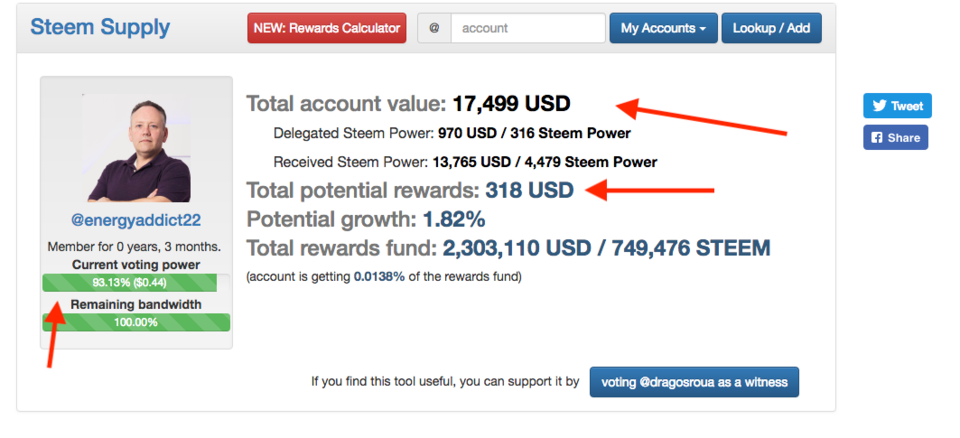The height and width of the screenshot is (438, 960).
Task: Select the Total potential rewards 318 USD value
Action: pos(530,190)
